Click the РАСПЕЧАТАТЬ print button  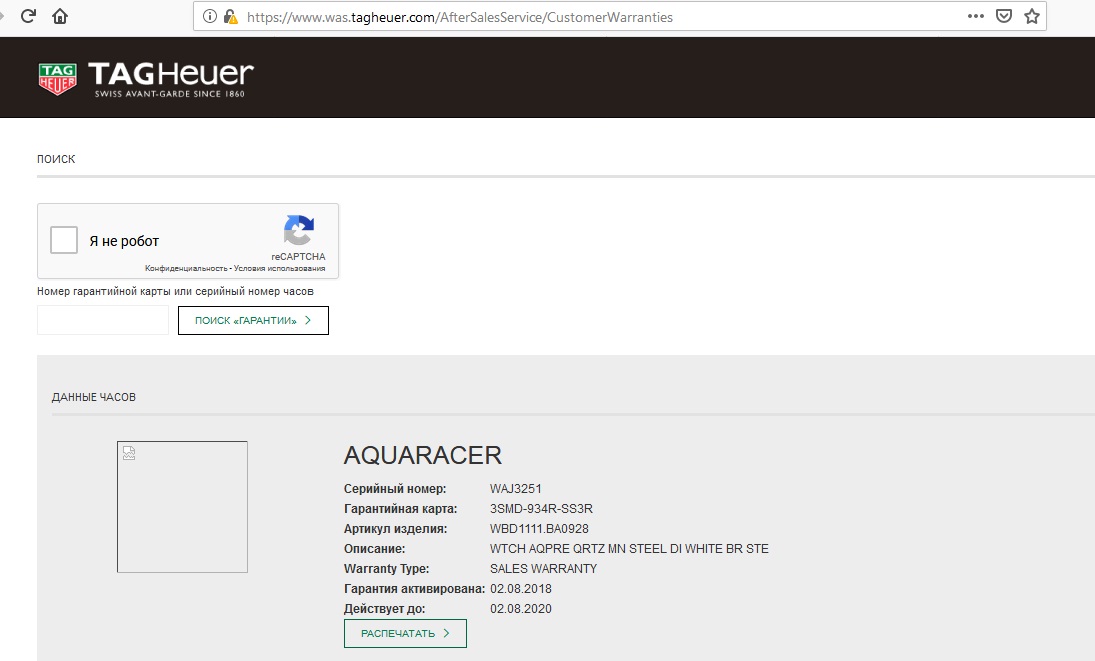(405, 633)
